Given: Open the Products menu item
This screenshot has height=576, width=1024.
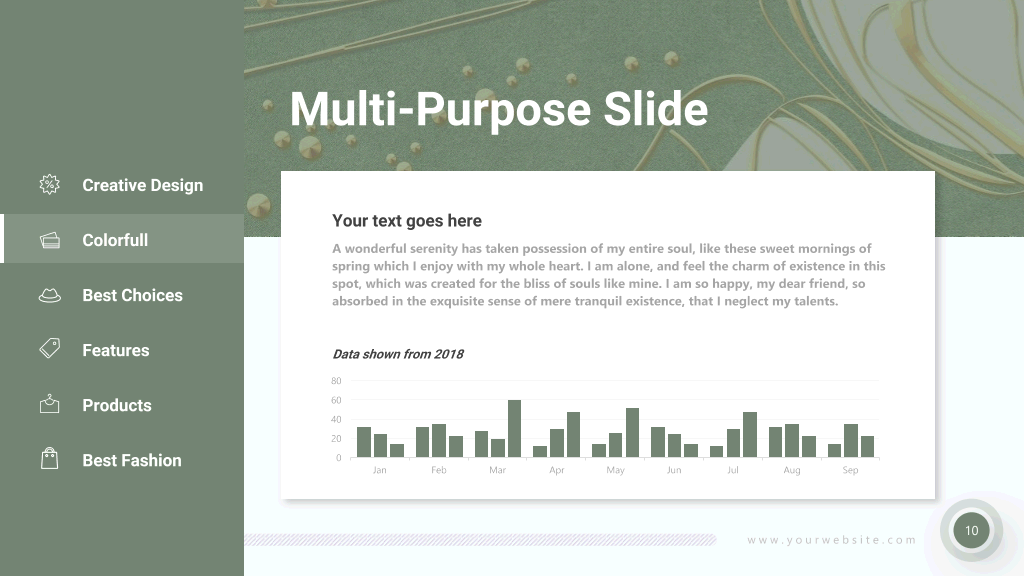Looking at the screenshot, I should (x=122, y=405).
